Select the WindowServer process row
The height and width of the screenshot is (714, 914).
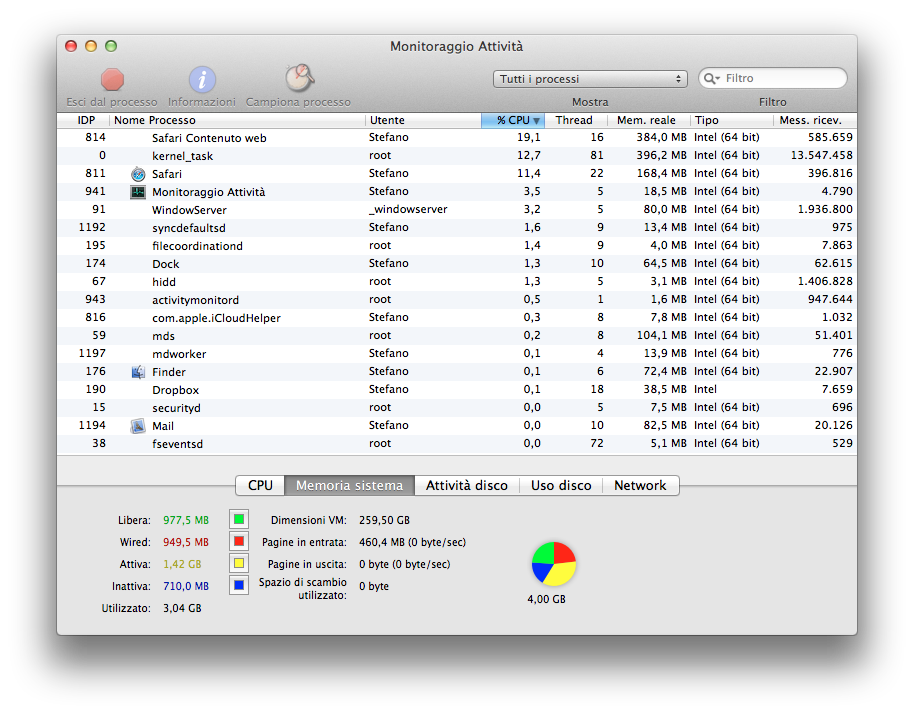tap(456, 210)
